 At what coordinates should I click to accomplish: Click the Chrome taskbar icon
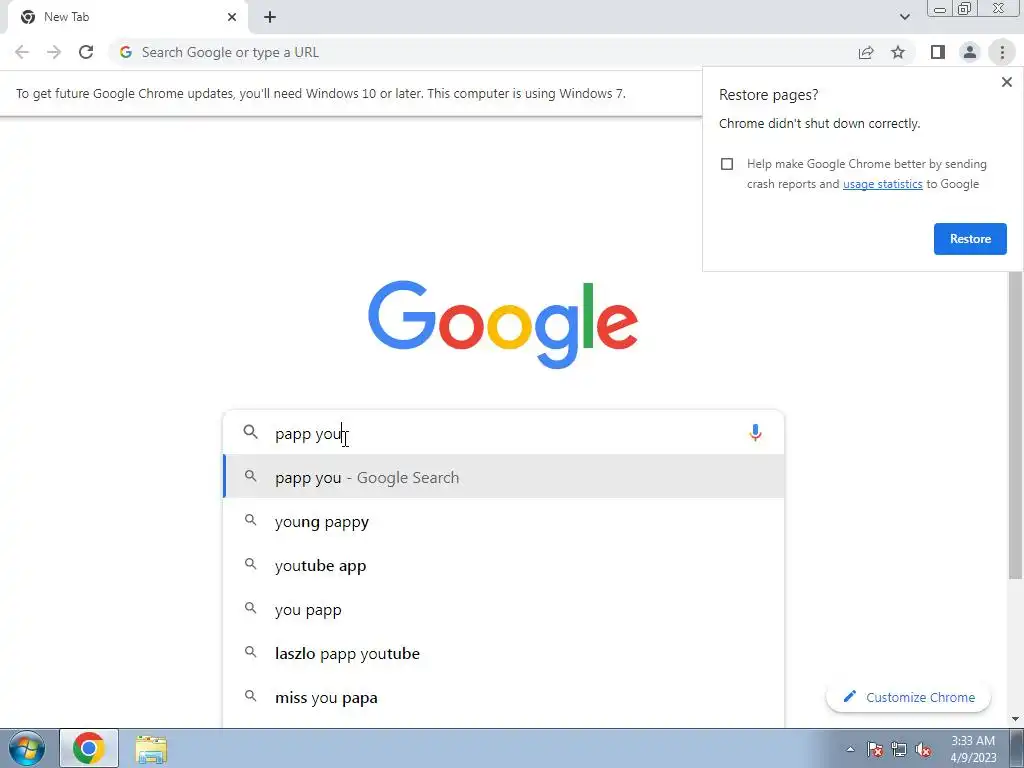(89, 748)
